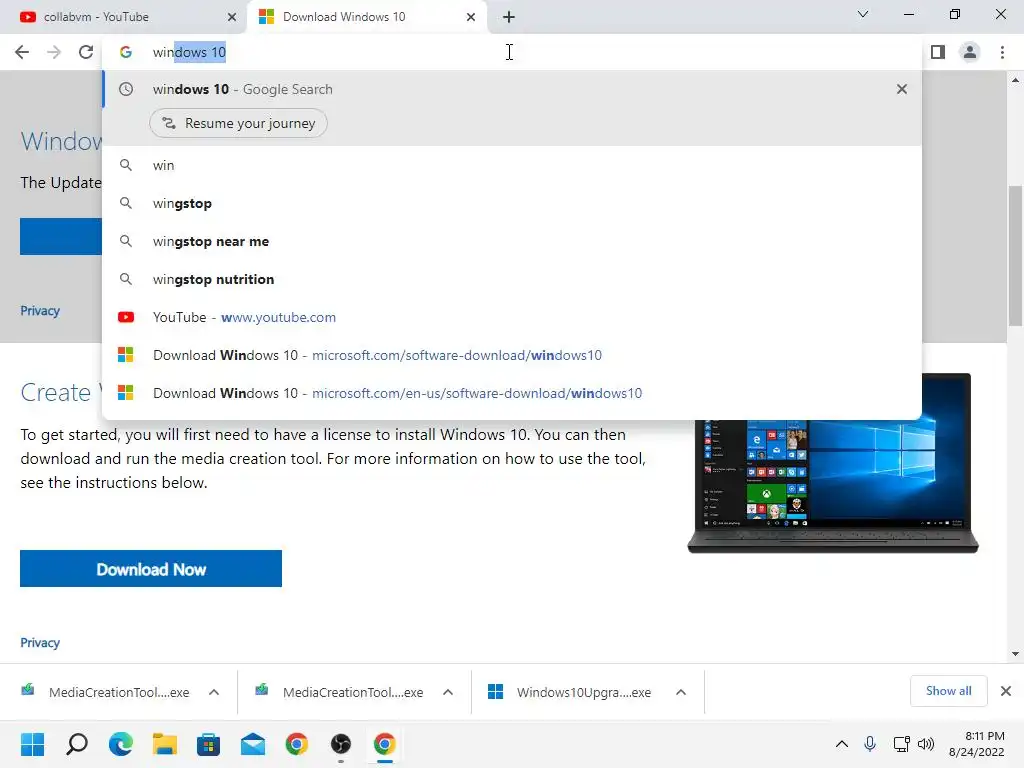Click the browser back arrow
Image resolution: width=1024 pixels, height=768 pixels.
coord(22,52)
